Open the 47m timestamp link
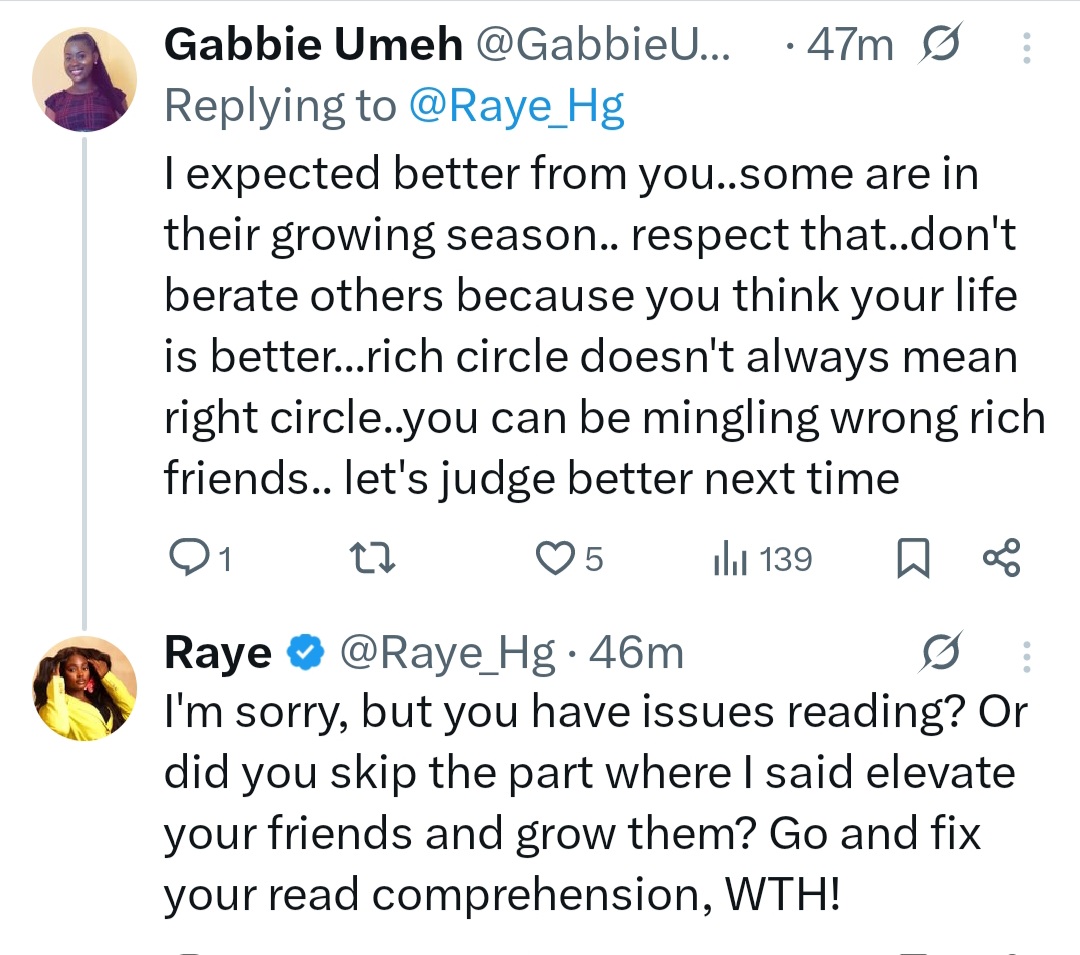 849,45
